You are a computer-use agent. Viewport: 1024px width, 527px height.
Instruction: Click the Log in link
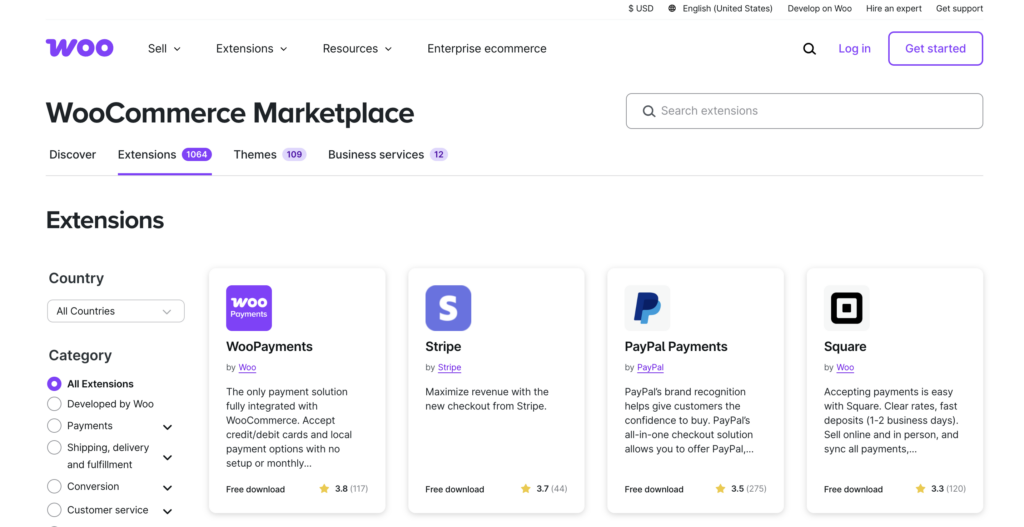coord(854,48)
